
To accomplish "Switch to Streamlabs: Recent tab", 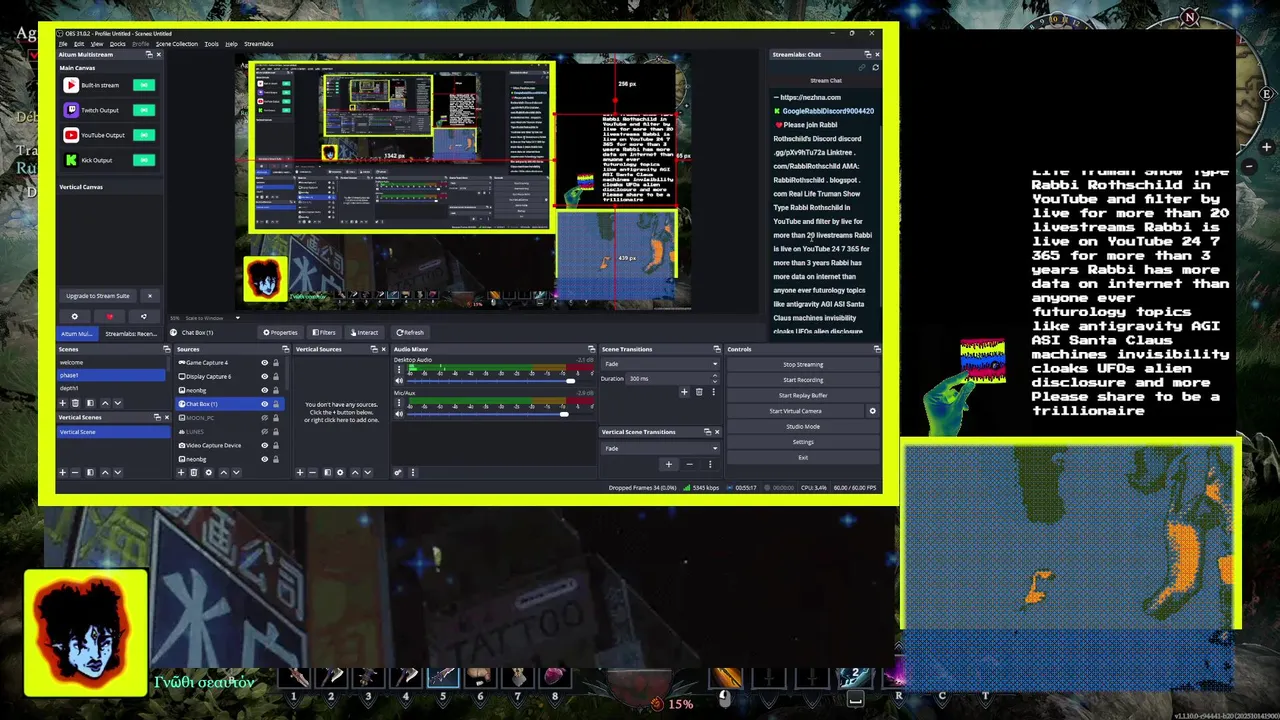I will (131, 333).
